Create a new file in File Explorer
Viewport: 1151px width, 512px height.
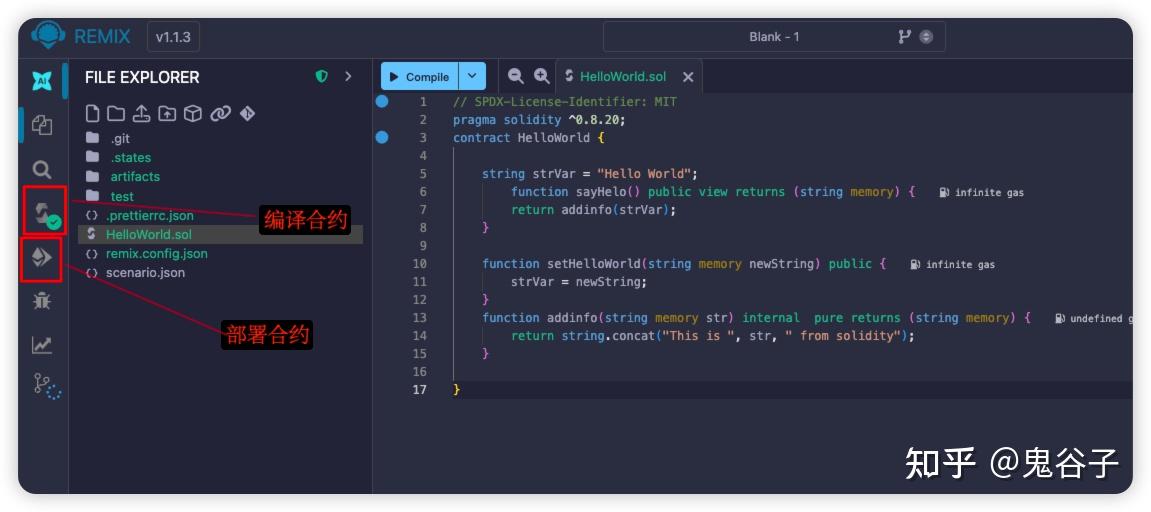point(92,113)
